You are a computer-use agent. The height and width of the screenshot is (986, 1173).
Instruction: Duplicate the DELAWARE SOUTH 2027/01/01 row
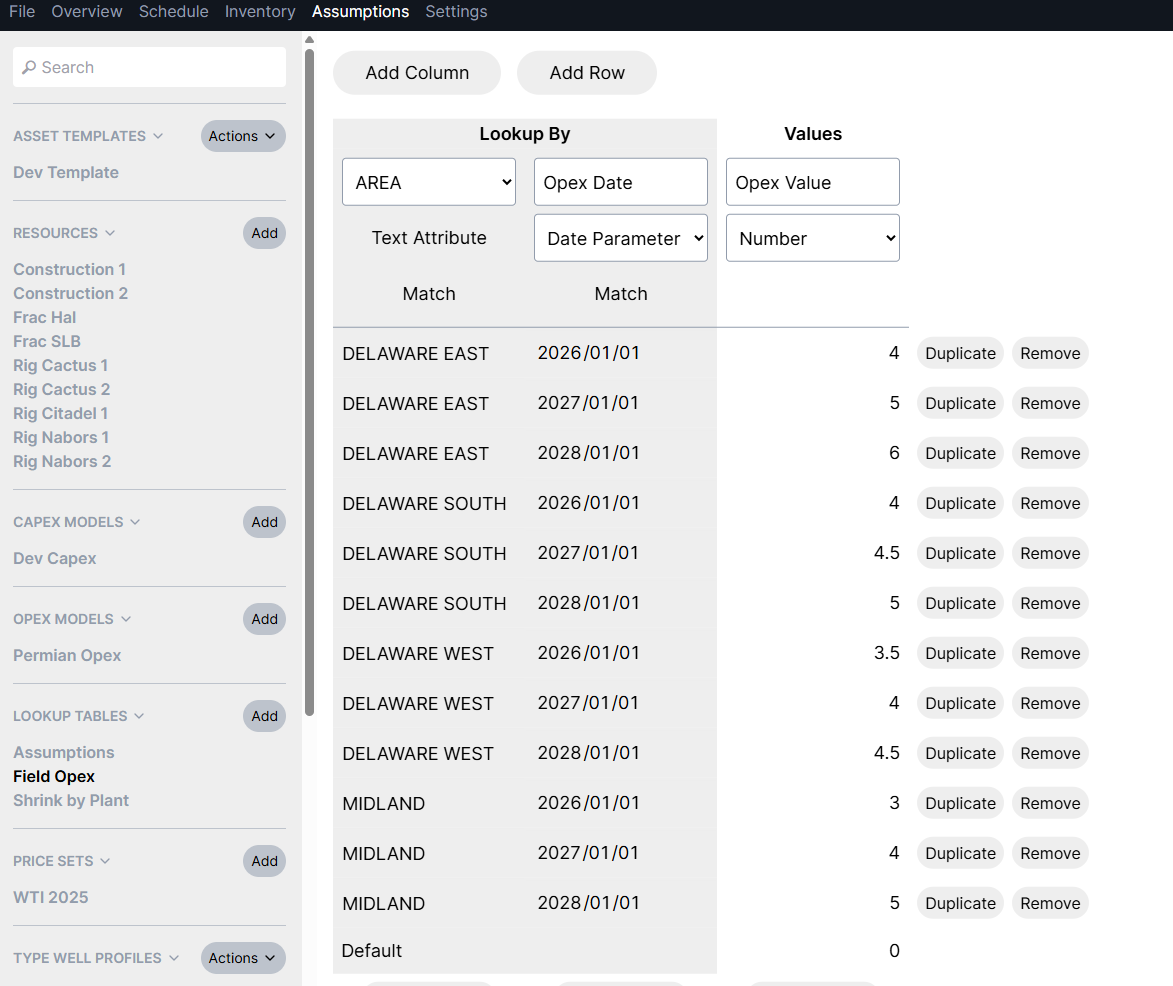[960, 553]
